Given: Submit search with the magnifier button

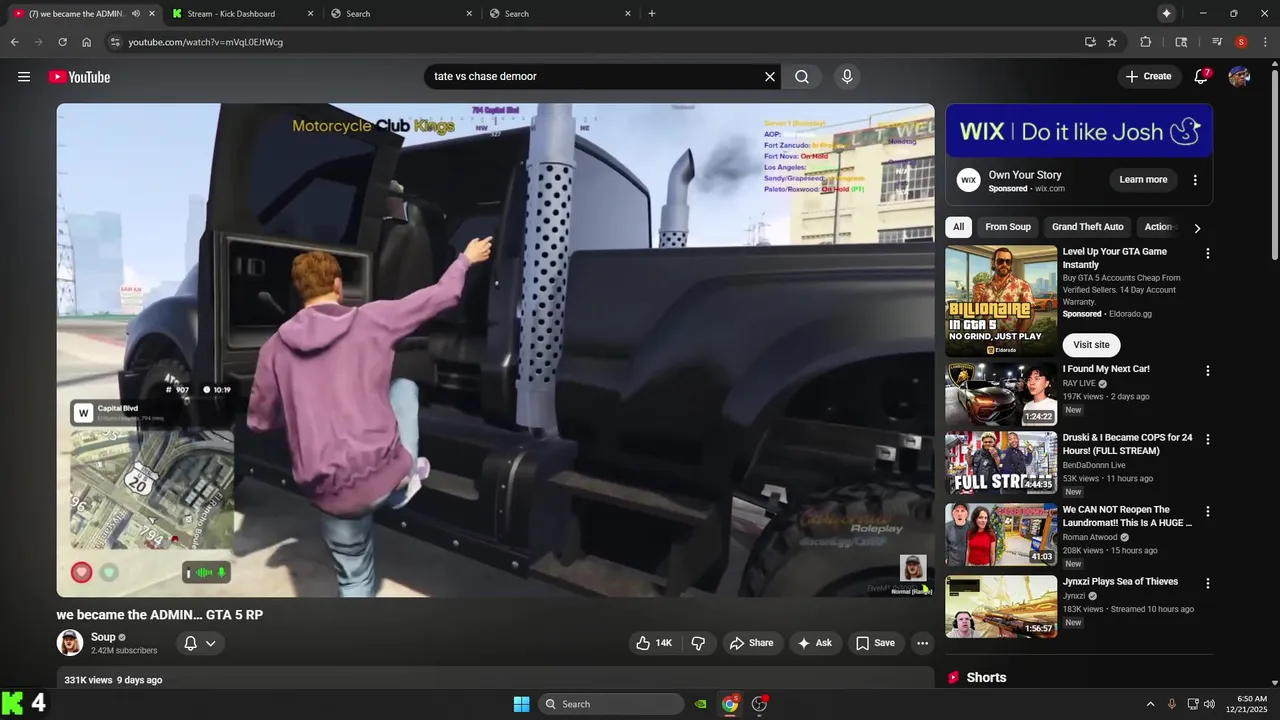Looking at the screenshot, I should (x=802, y=77).
